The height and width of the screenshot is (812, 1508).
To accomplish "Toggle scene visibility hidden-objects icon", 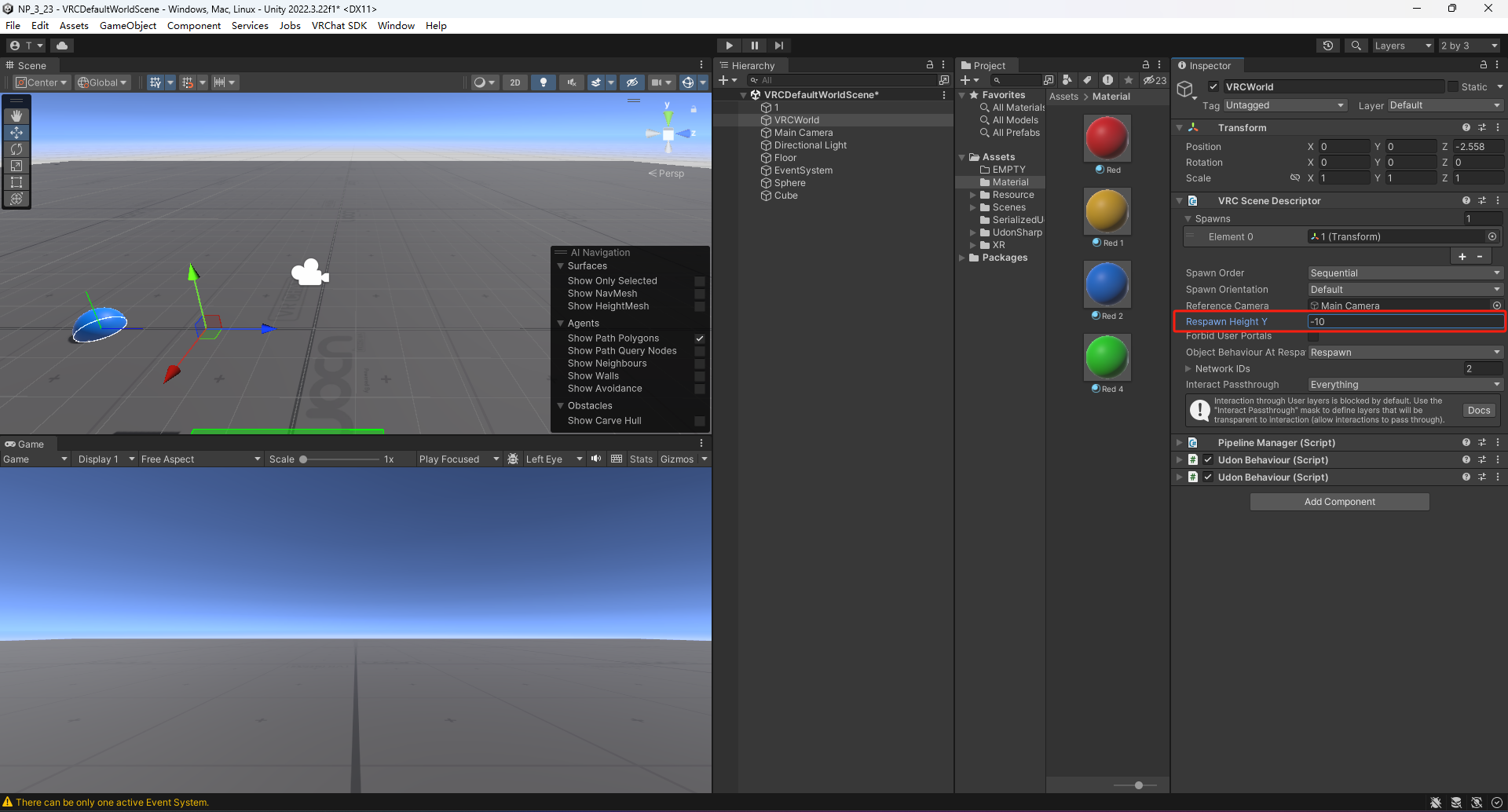I will [632, 82].
